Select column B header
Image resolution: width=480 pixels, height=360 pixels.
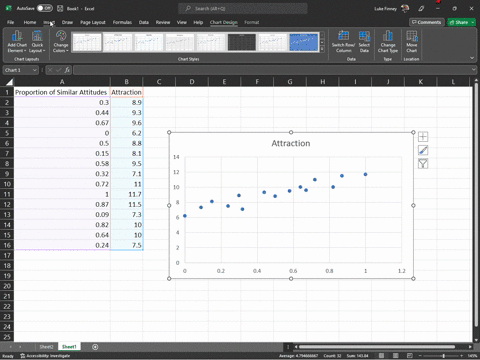click(127, 82)
